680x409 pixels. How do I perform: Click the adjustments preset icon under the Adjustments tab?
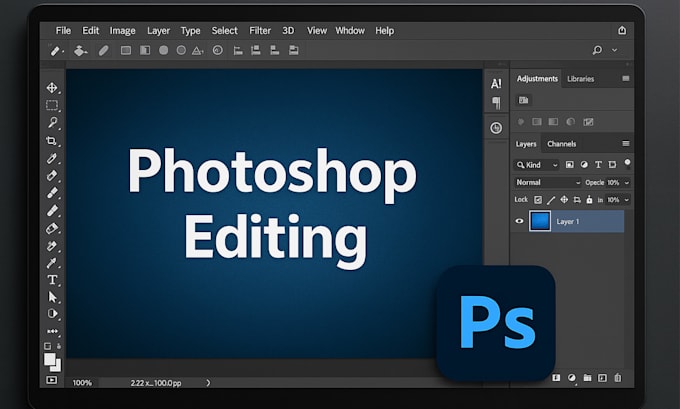[x=523, y=100]
